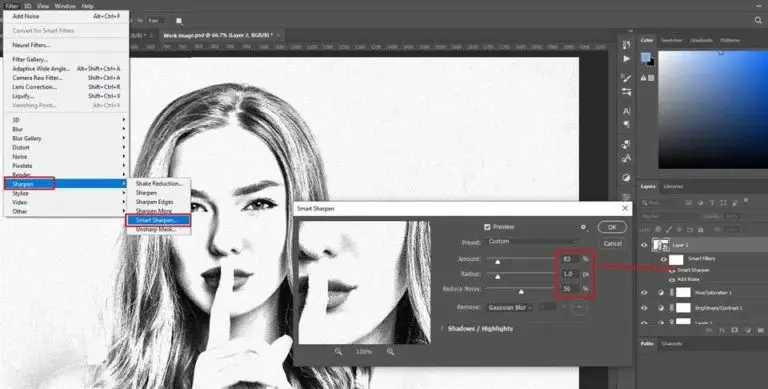Switch to the Gradients tab

[x=701, y=40]
